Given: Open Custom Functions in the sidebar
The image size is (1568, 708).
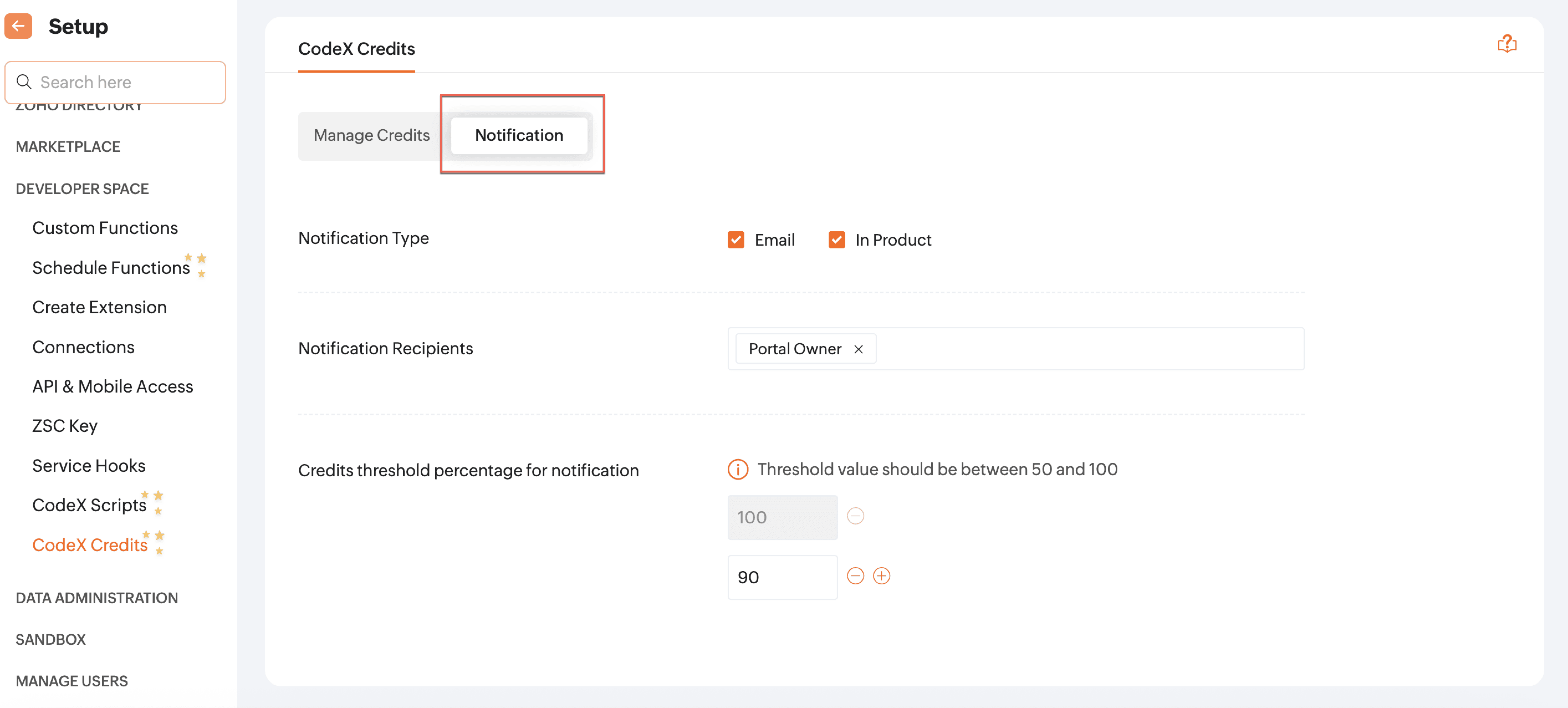Looking at the screenshot, I should (105, 228).
